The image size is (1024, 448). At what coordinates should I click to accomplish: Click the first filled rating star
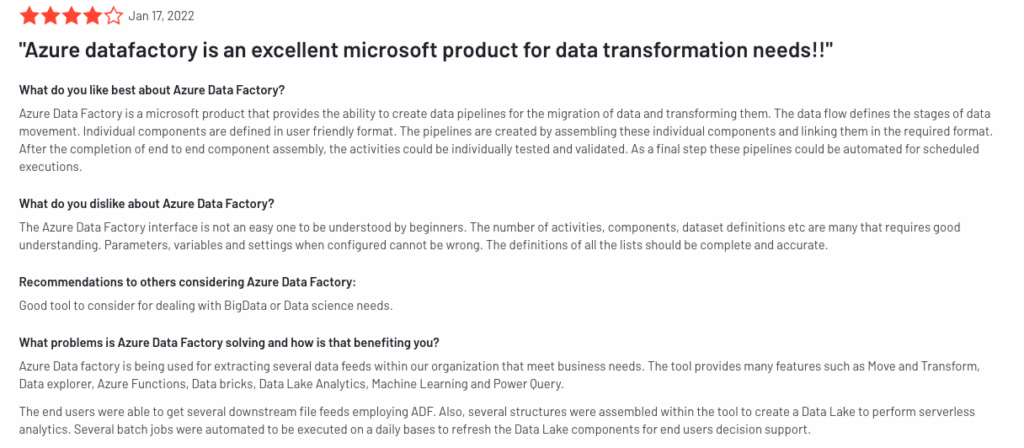coord(29,15)
